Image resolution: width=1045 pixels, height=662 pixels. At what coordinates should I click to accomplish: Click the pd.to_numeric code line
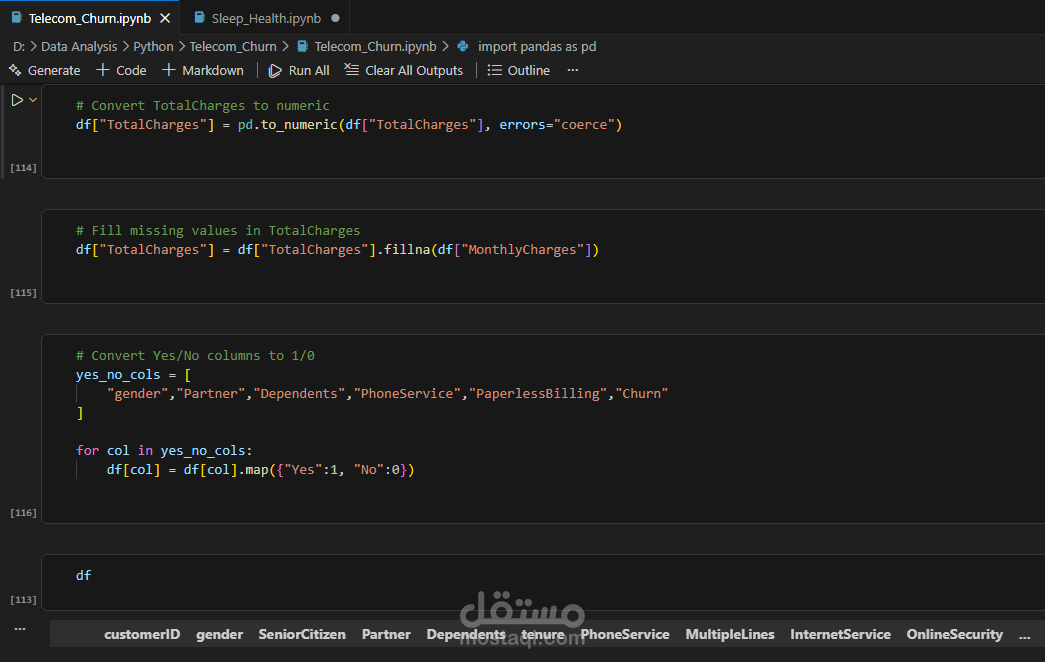tap(349, 125)
